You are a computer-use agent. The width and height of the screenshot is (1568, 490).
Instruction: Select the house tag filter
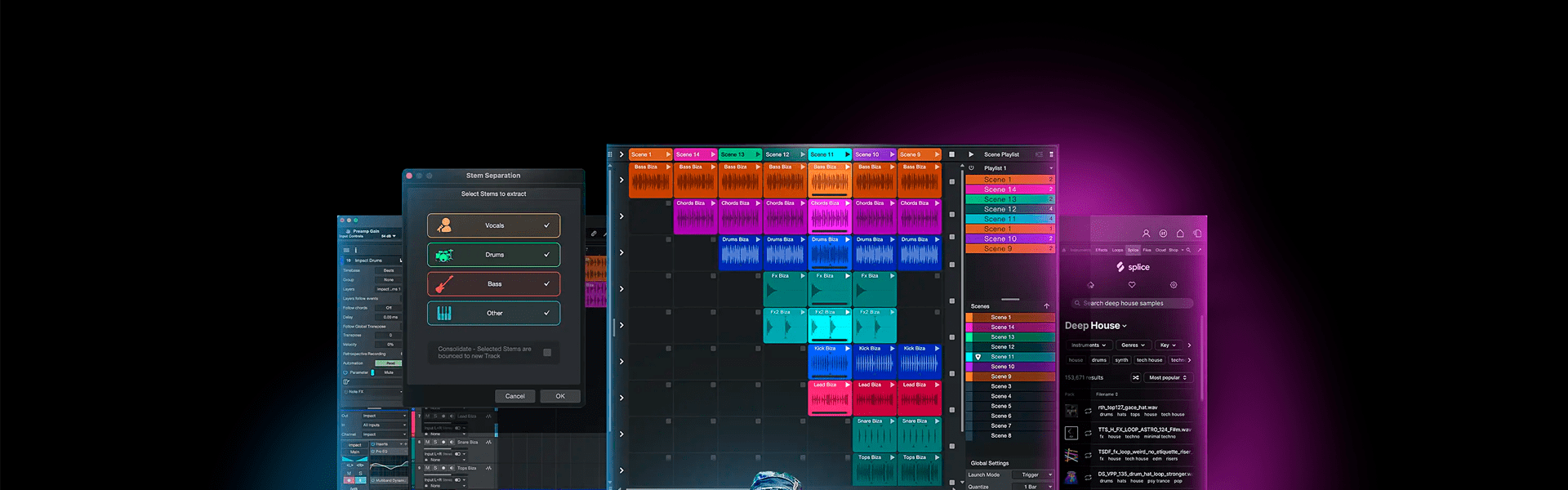click(1076, 360)
